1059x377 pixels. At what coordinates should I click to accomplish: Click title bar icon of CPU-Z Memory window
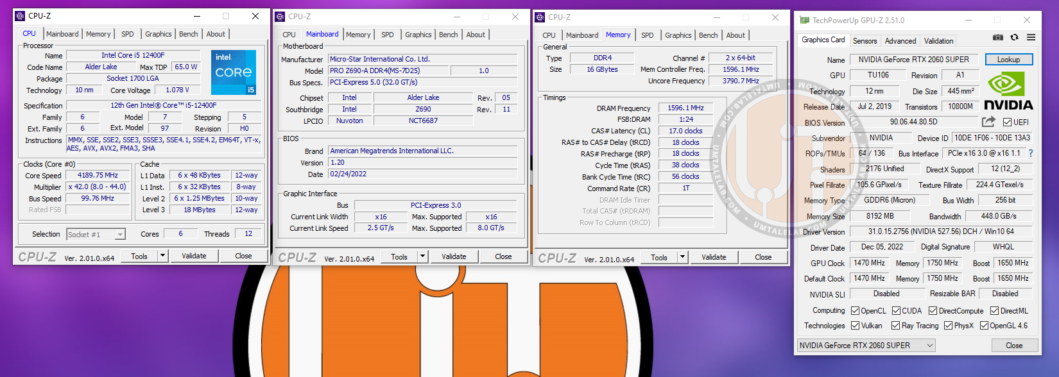click(x=540, y=17)
